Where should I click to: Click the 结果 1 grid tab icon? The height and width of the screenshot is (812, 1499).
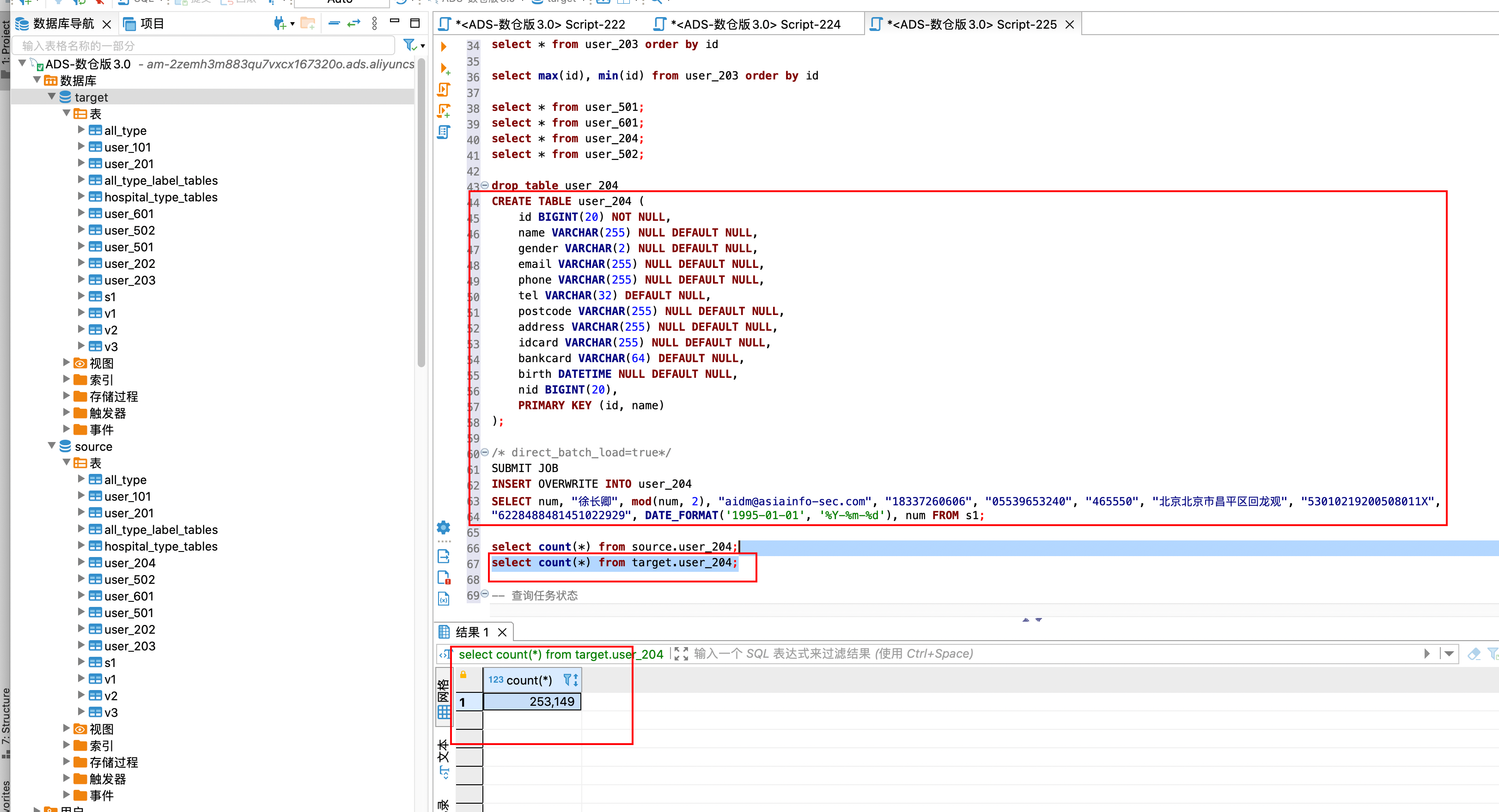[444, 632]
